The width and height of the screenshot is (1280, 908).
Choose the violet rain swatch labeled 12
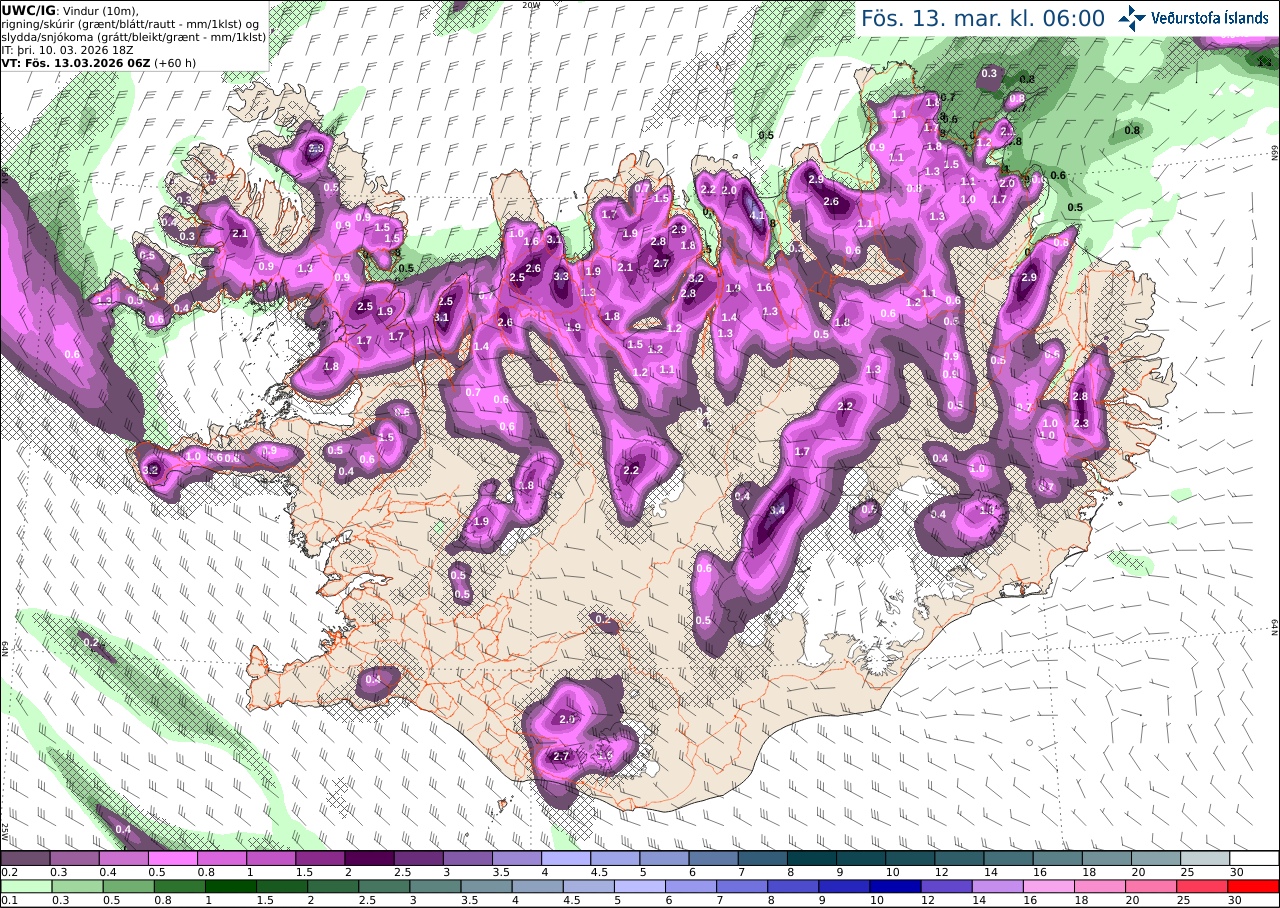[946, 886]
